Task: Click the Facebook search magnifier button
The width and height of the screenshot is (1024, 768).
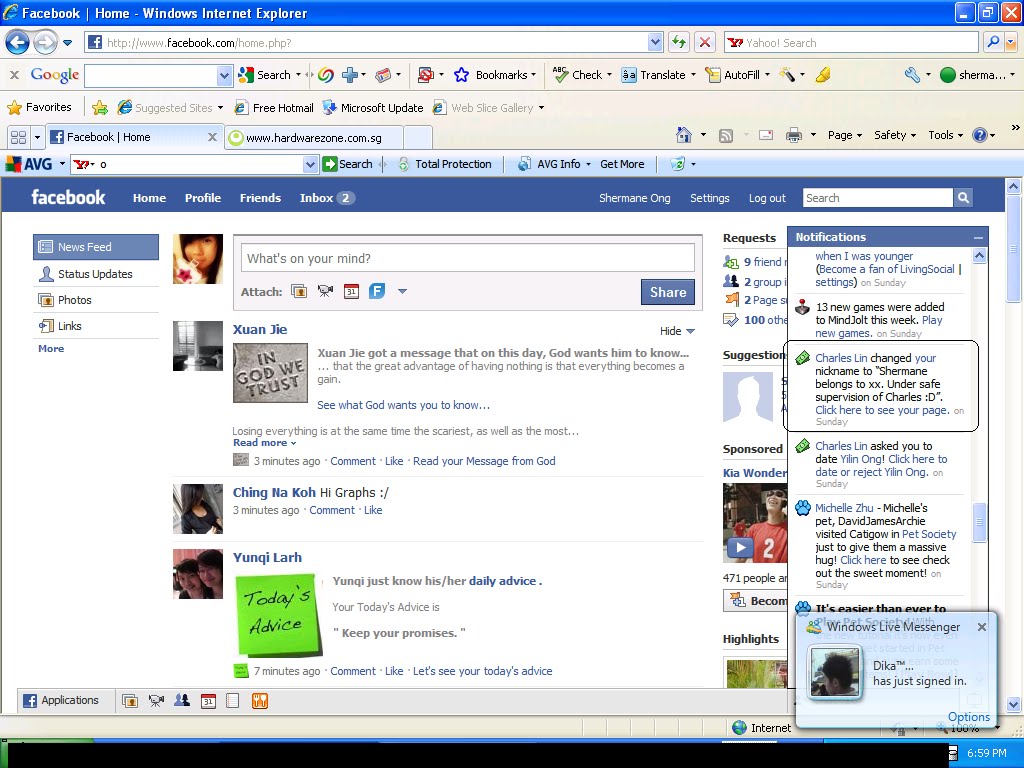Action: click(963, 198)
